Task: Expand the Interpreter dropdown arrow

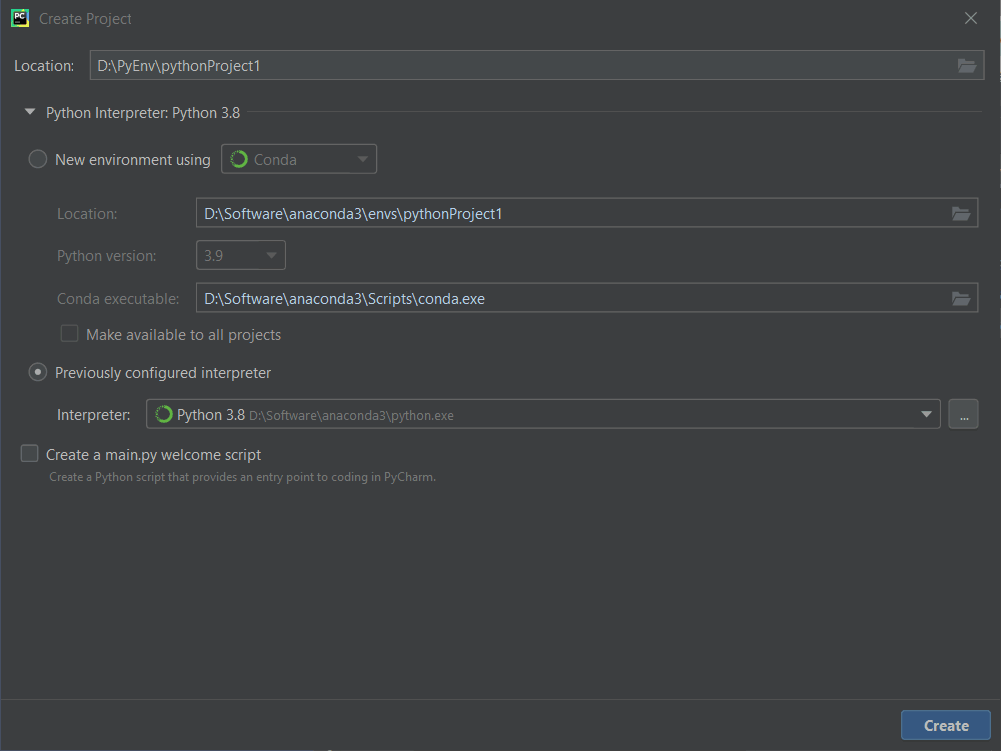Action: click(926, 414)
